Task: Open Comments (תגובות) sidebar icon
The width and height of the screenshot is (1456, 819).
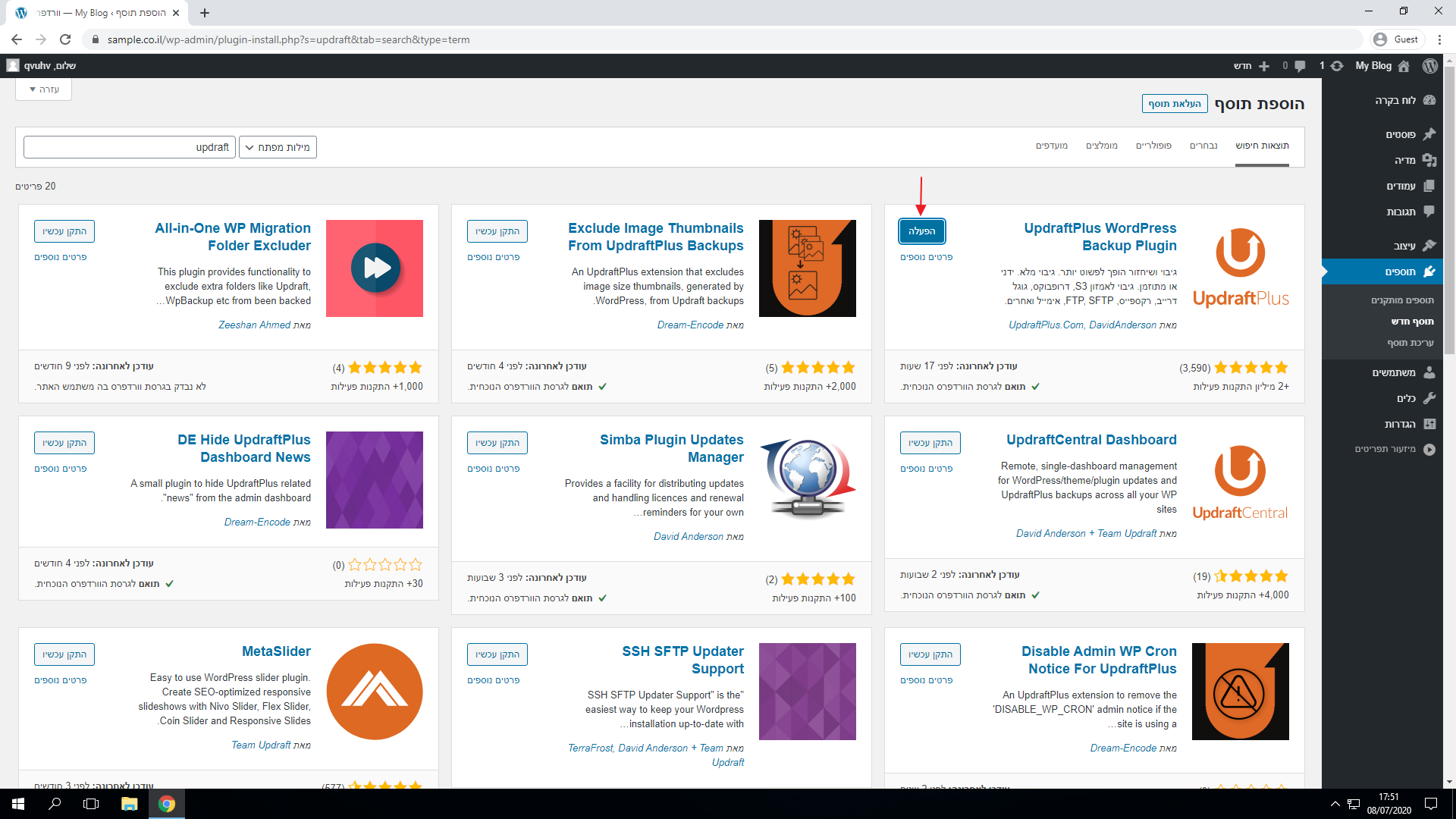Action: point(1429,212)
